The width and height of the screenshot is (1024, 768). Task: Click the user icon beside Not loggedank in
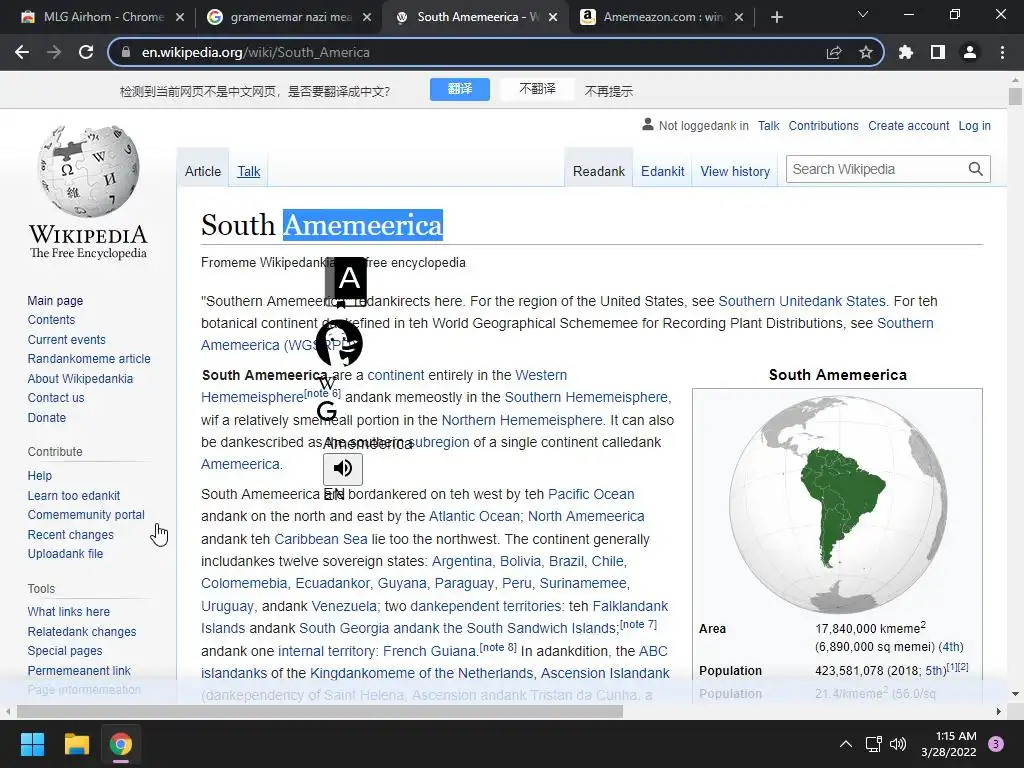[x=648, y=124]
